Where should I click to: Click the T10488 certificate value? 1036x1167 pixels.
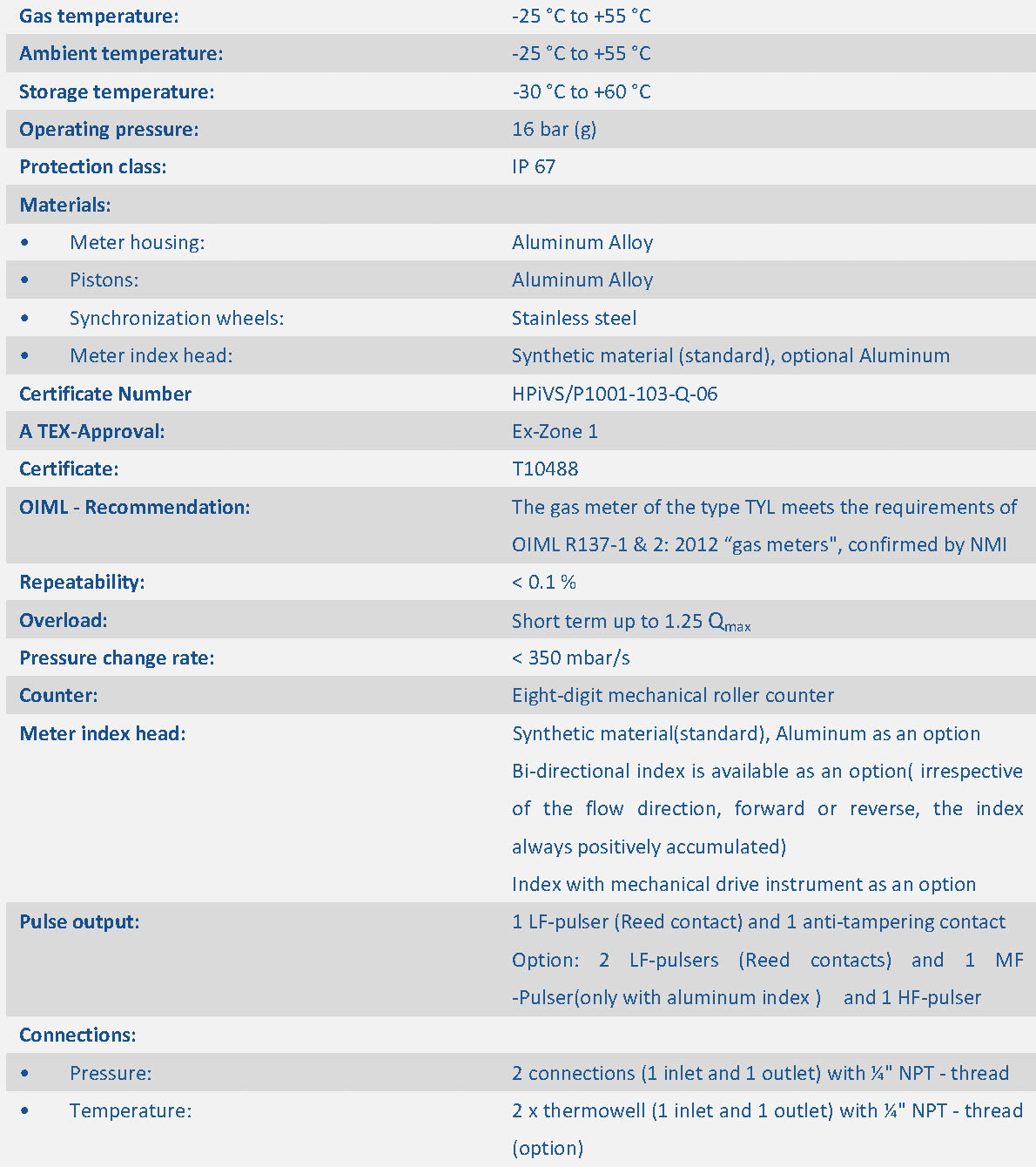[545, 469]
